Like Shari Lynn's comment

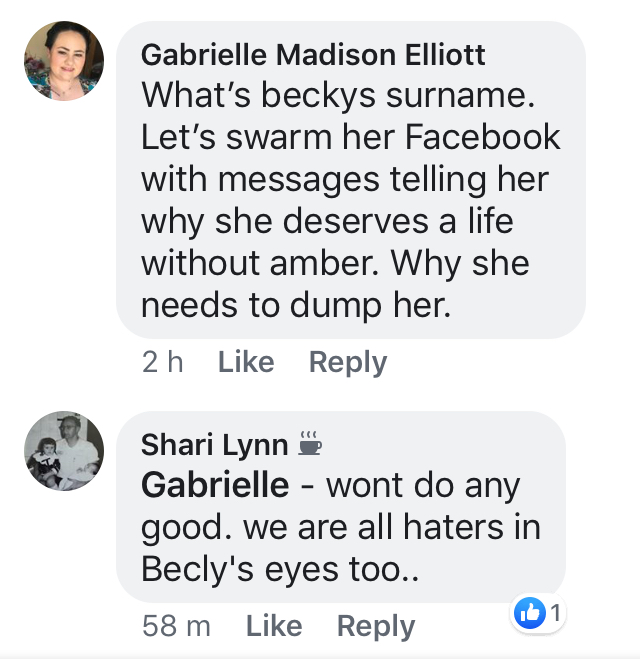click(274, 626)
